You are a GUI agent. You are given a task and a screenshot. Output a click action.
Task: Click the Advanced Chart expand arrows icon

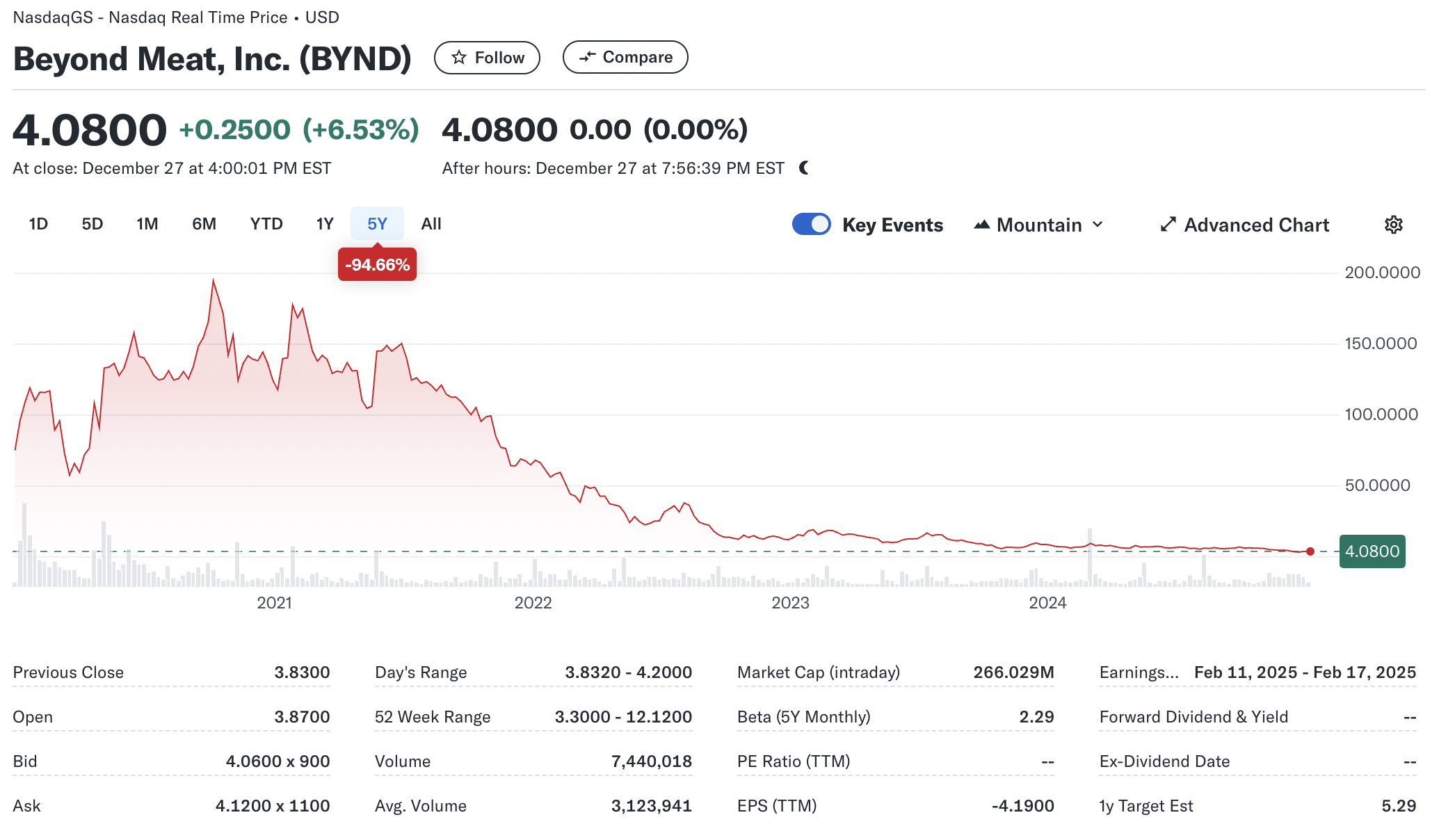[1168, 225]
